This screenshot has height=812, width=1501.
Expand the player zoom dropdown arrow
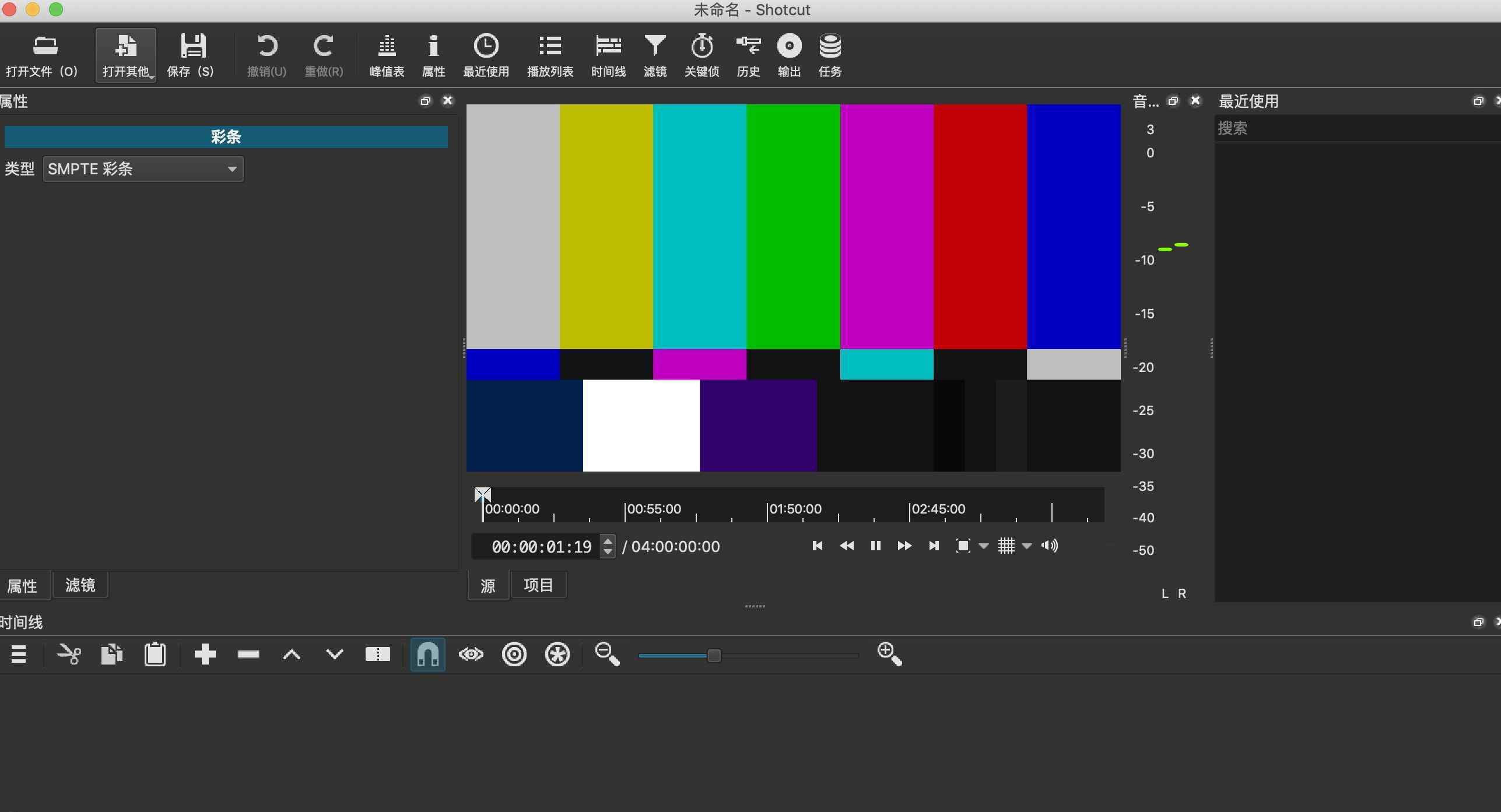(x=984, y=547)
